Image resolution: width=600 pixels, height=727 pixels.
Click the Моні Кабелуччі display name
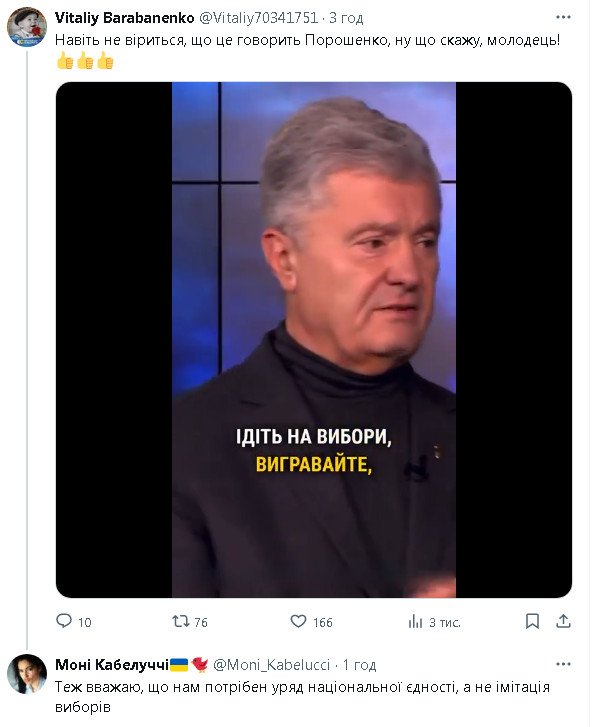[x=112, y=665]
